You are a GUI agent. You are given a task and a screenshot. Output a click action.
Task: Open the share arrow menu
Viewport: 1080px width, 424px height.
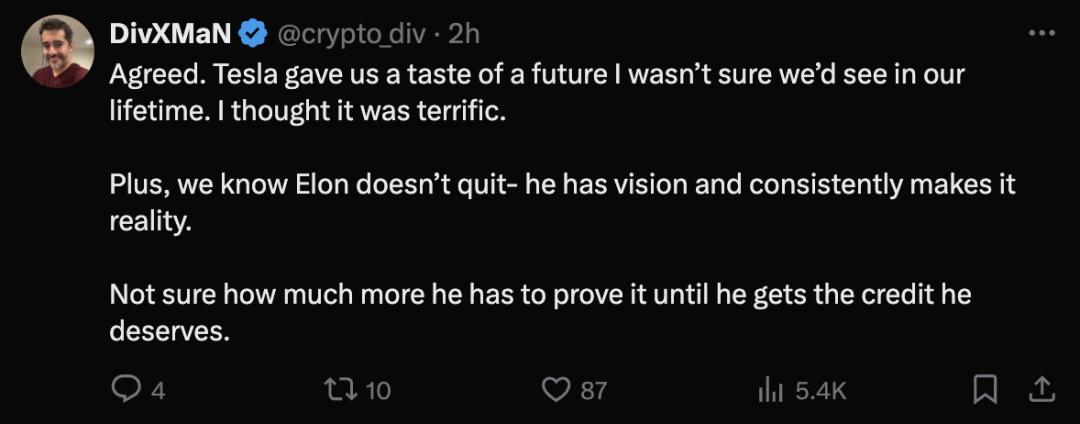click(x=1039, y=388)
